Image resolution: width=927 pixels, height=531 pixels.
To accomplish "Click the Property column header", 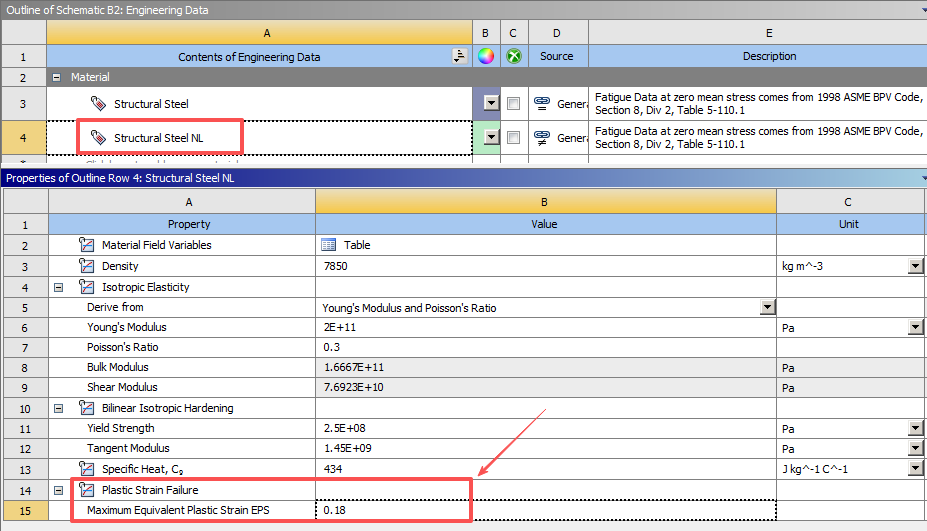I will 182,224.
